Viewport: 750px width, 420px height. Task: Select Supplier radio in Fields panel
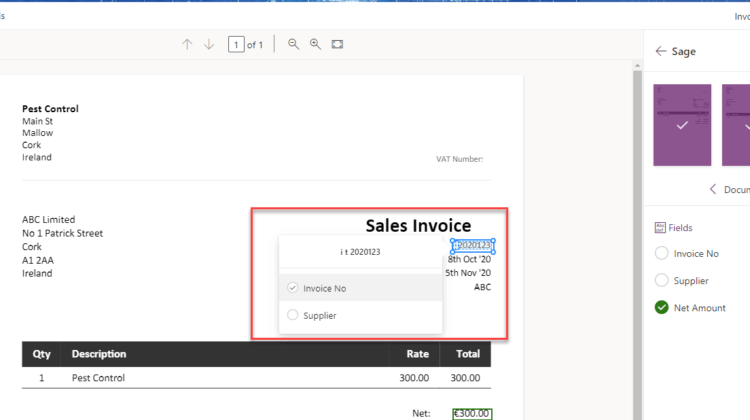click(x=661, y=280)
